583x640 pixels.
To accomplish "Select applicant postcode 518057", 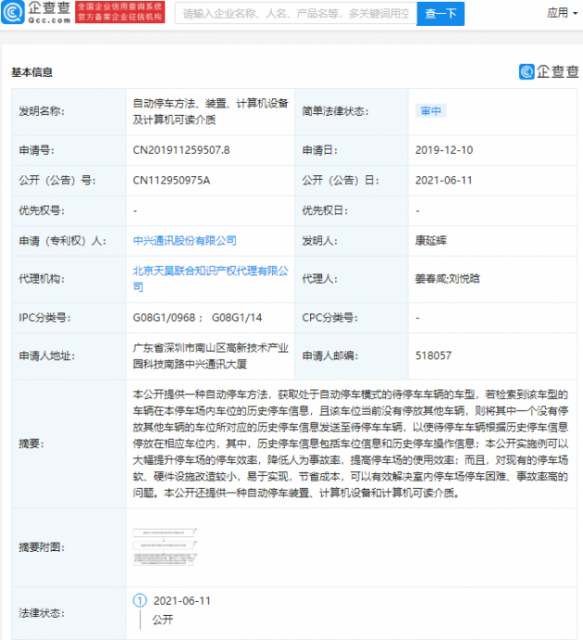I will coord(433,356).
